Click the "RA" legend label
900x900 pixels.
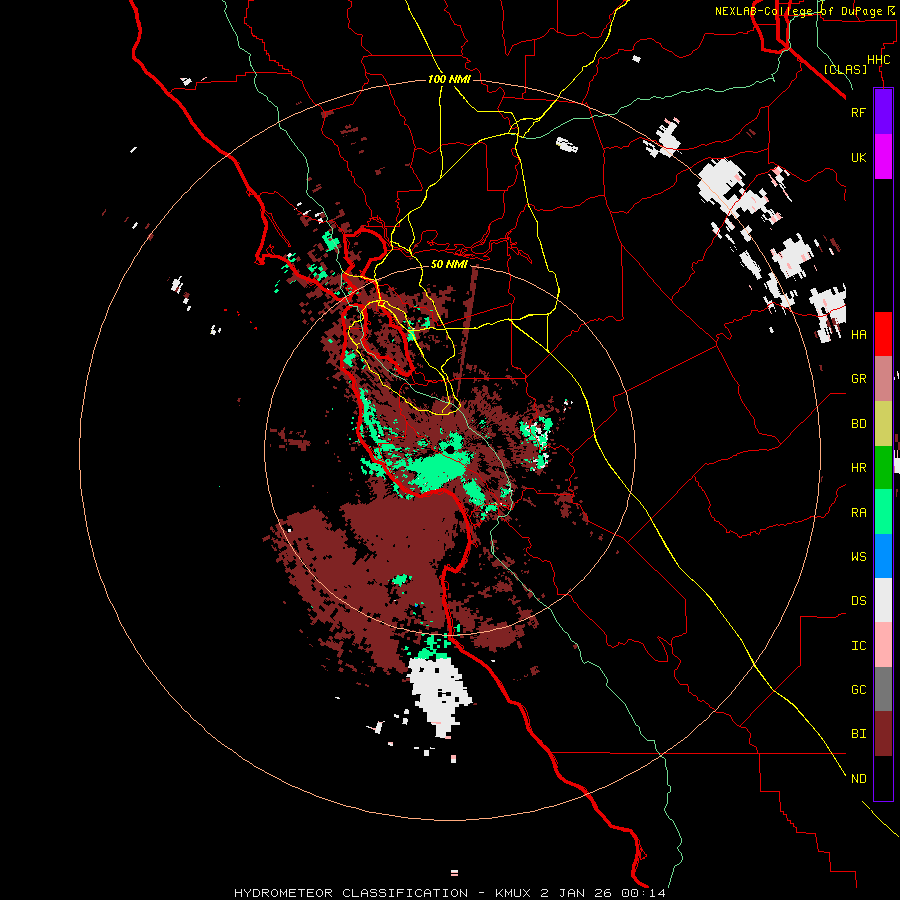tap(858, 513)
